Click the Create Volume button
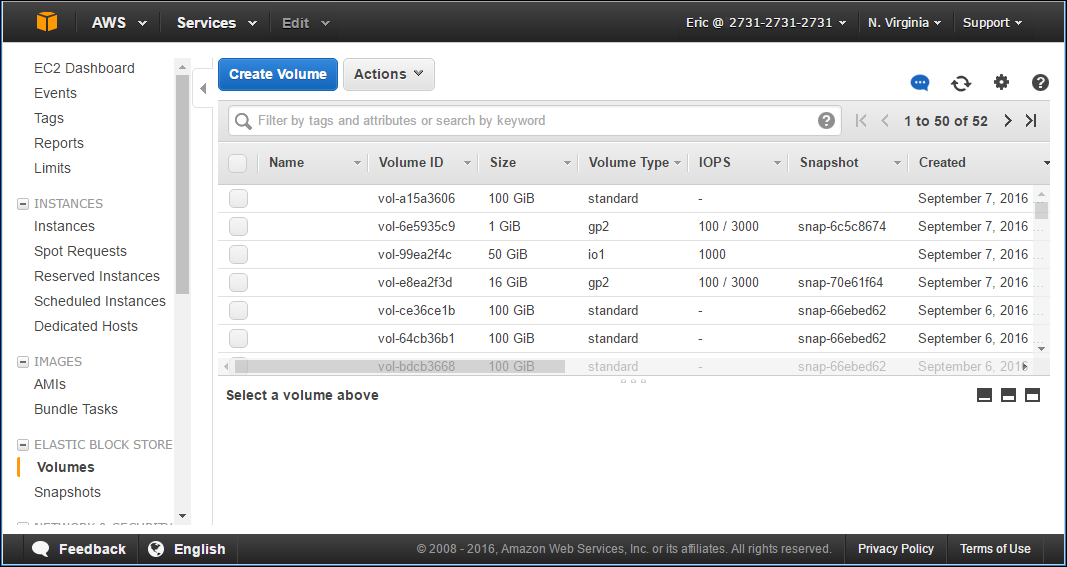This screenshot has height=567, width=1067. [278, 74]
